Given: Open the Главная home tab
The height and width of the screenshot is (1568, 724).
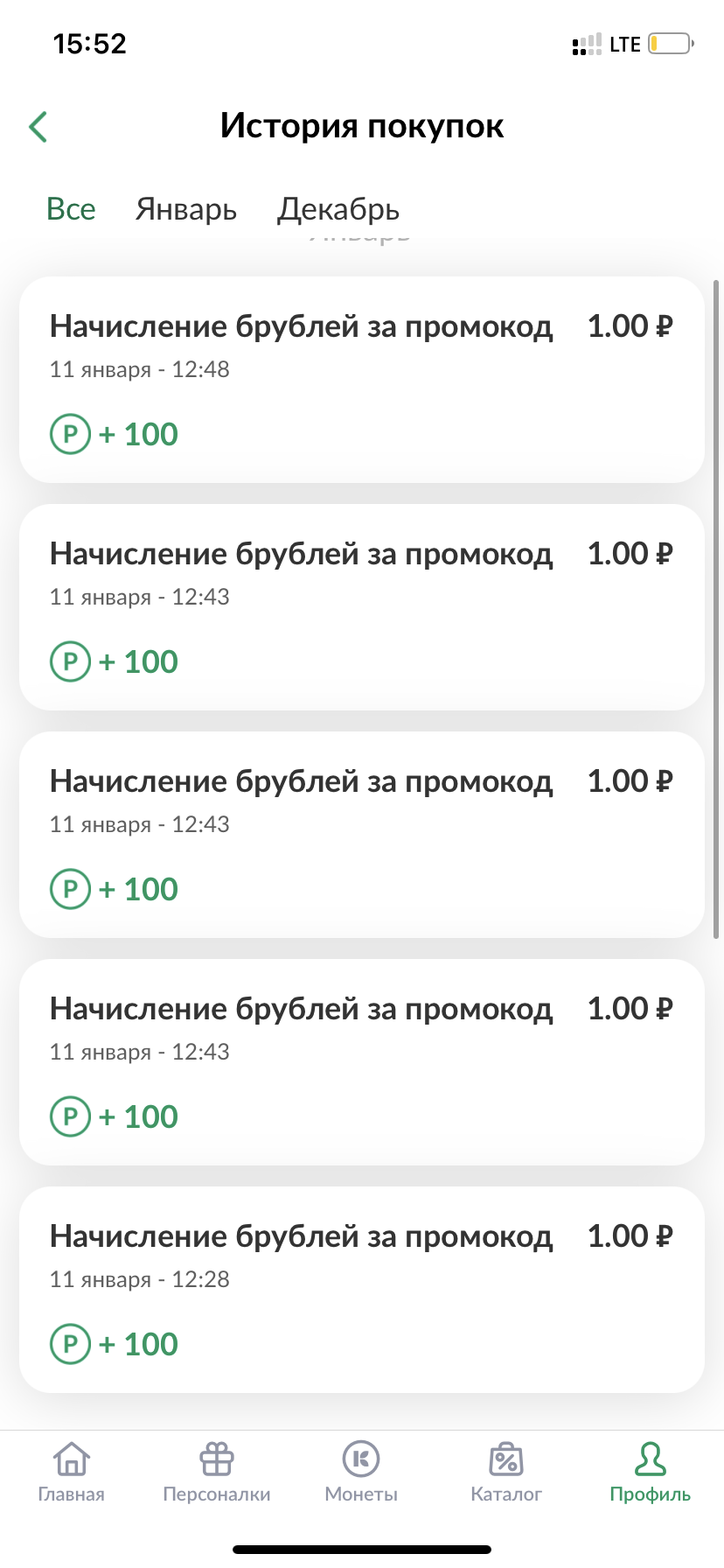Looking at the screenshot, I should 72,1471.
